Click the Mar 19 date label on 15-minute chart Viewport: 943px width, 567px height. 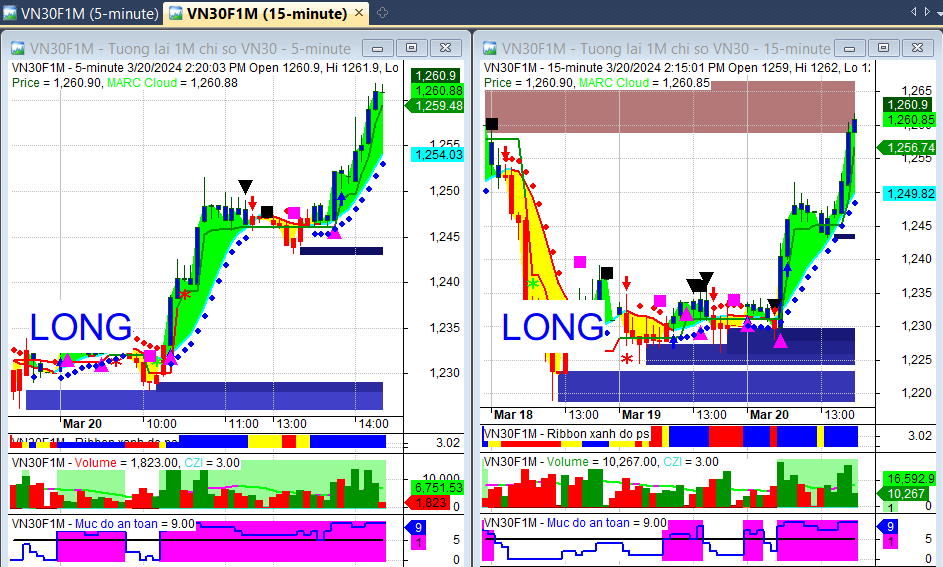click(641, 415)
